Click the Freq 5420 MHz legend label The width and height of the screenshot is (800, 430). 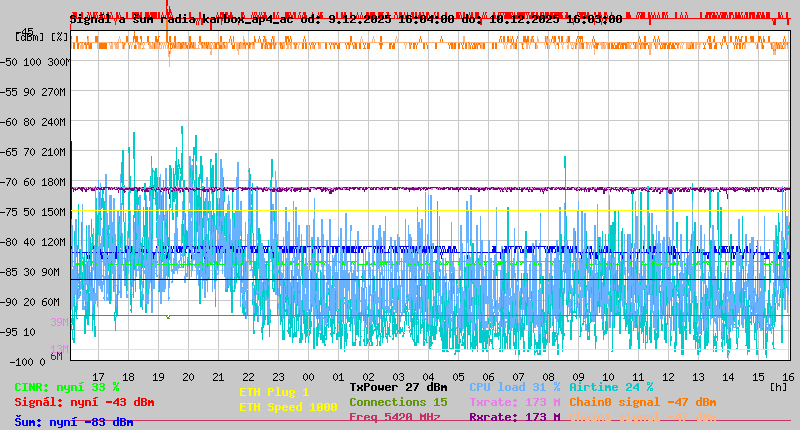[395, 417]
